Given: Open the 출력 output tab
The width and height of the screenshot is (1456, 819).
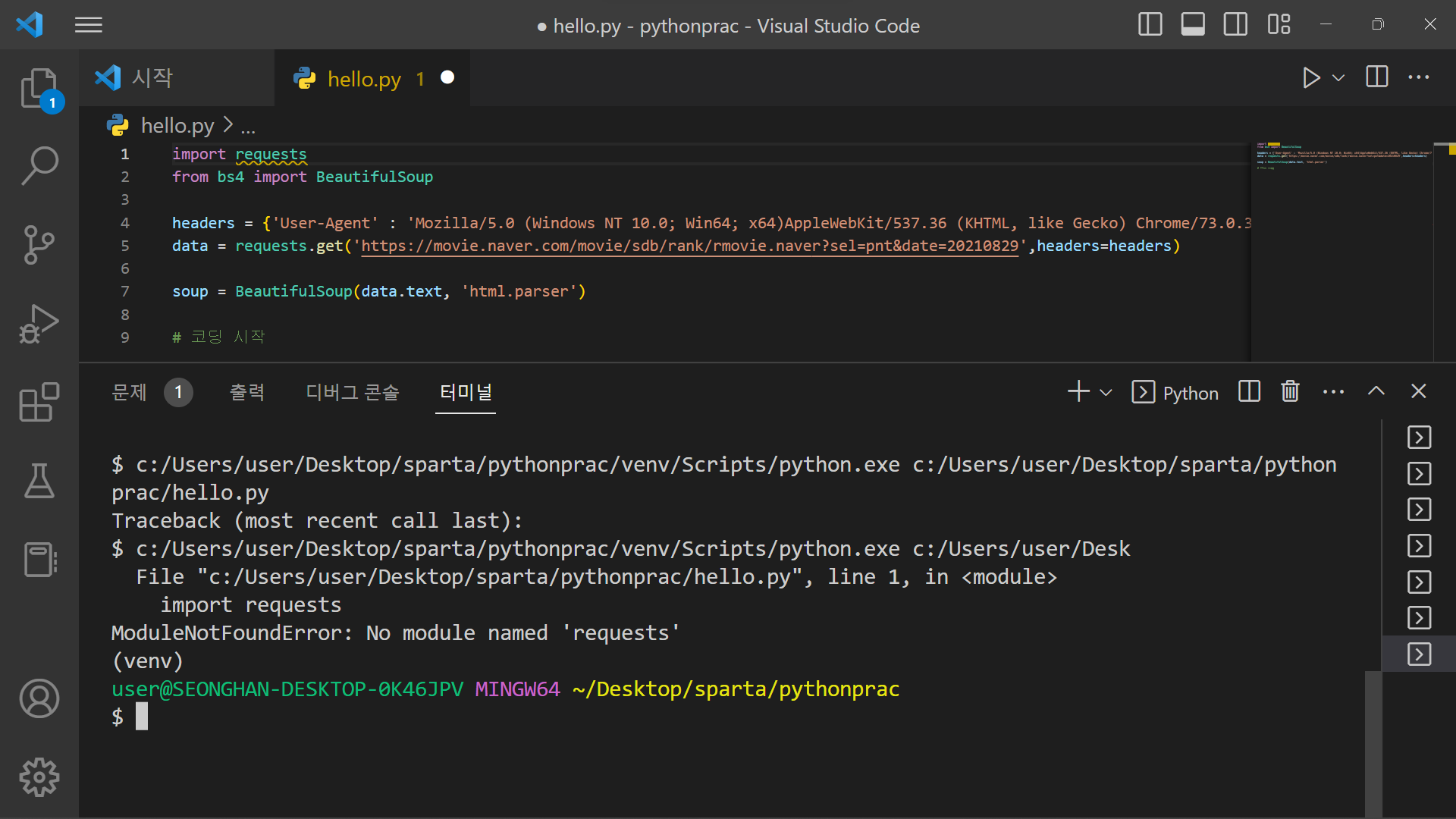Looking at the screenshot, I should click(247, 392).
